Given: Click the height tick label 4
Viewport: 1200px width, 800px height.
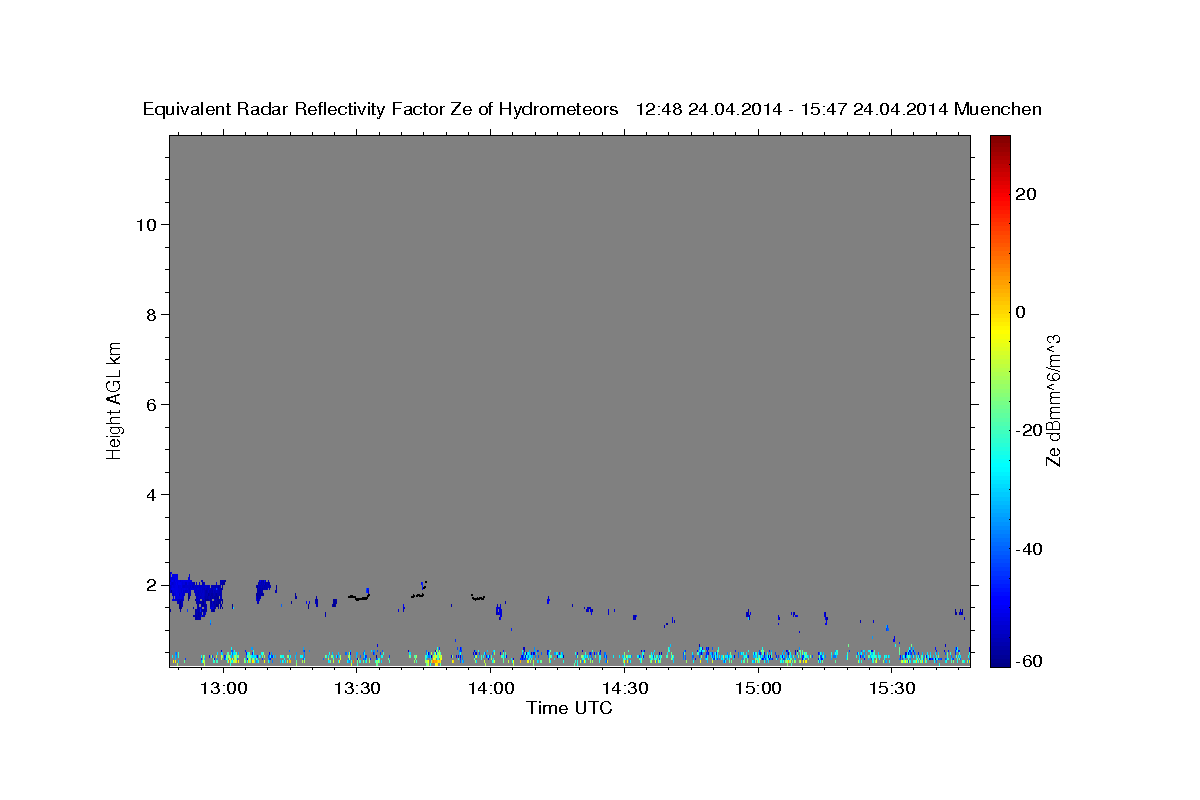Looking at the screenshot, I should pos(152,494).
